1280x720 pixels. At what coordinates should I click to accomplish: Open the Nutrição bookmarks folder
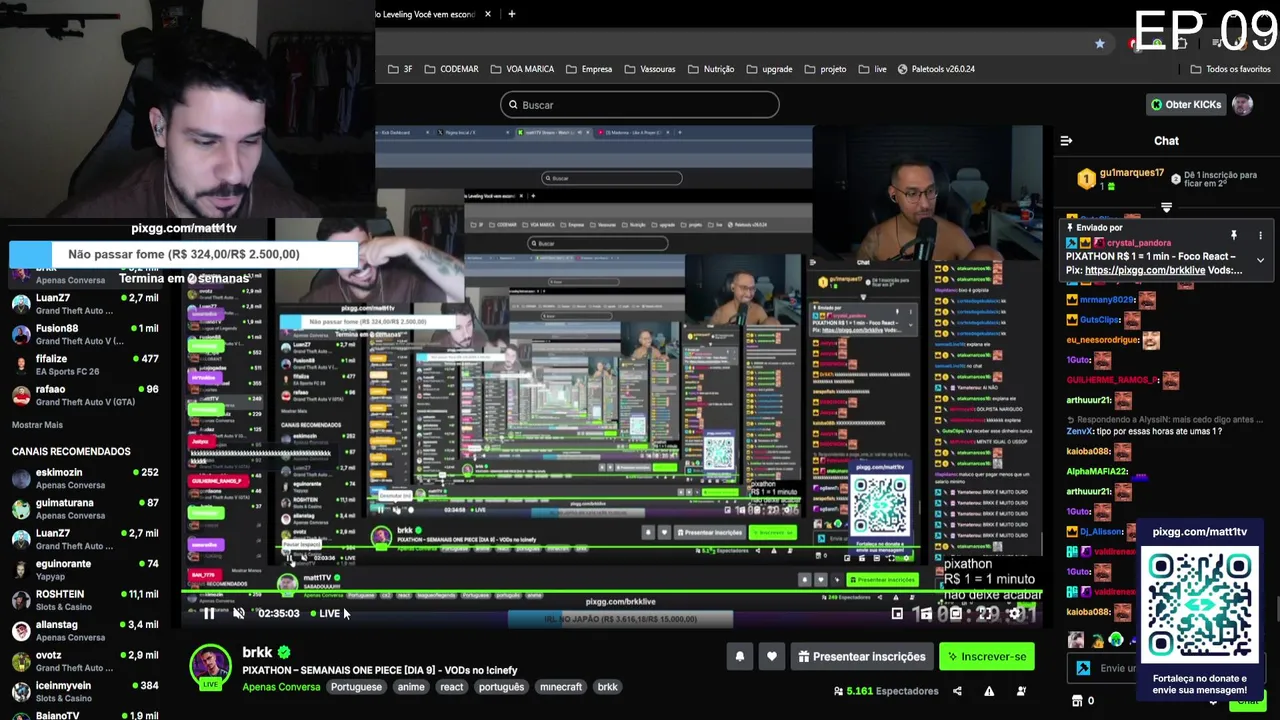point(710,69)
